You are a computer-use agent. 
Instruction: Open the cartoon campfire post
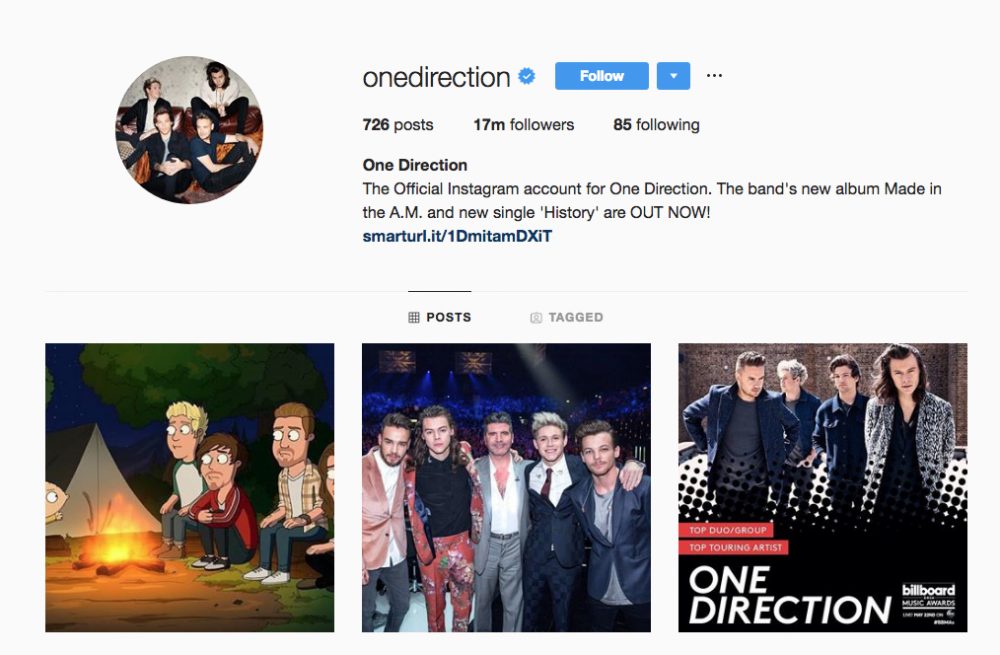pyautogui.click(x=189, y=488)
